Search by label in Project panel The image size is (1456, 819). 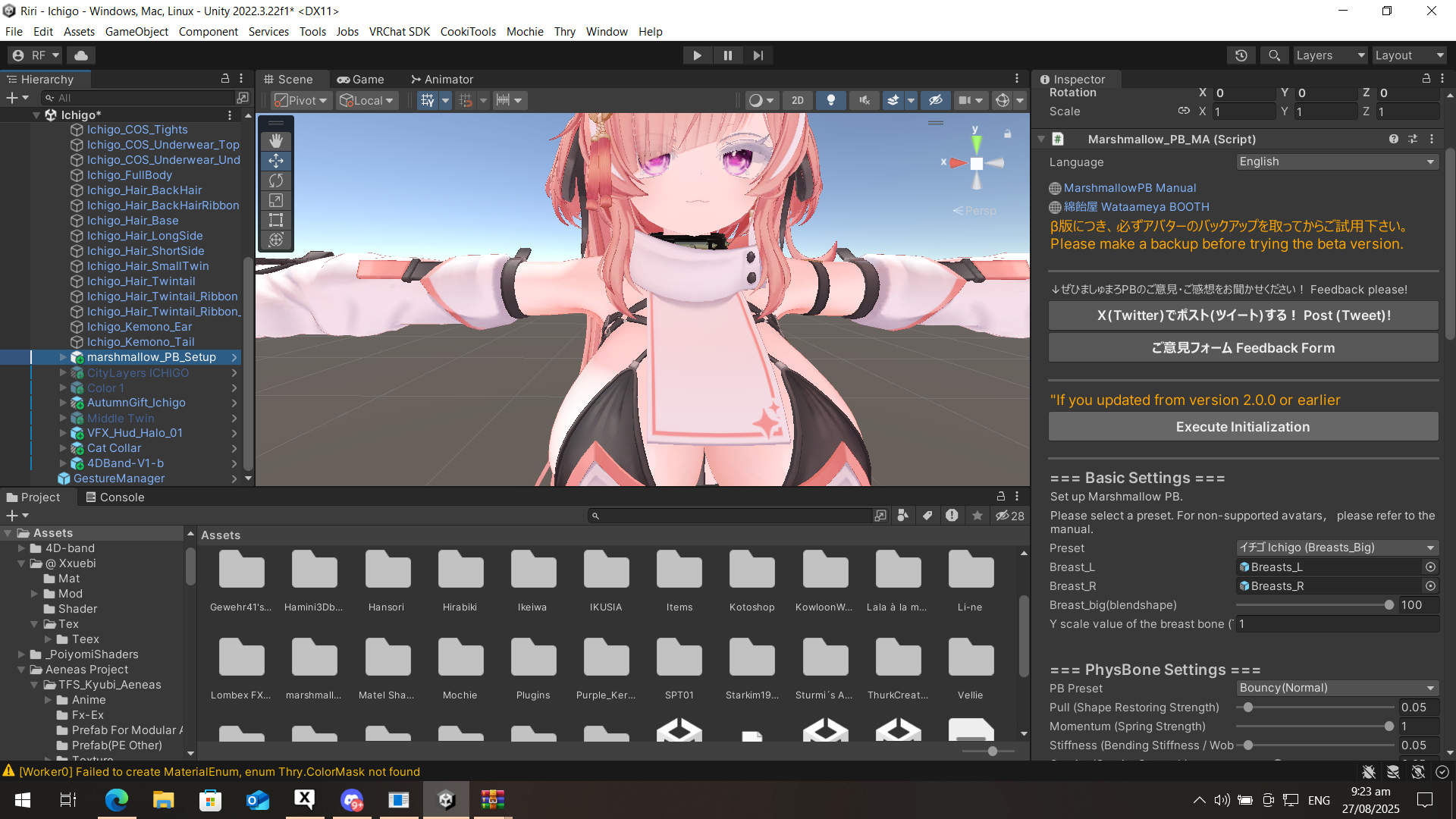point(927,516)
